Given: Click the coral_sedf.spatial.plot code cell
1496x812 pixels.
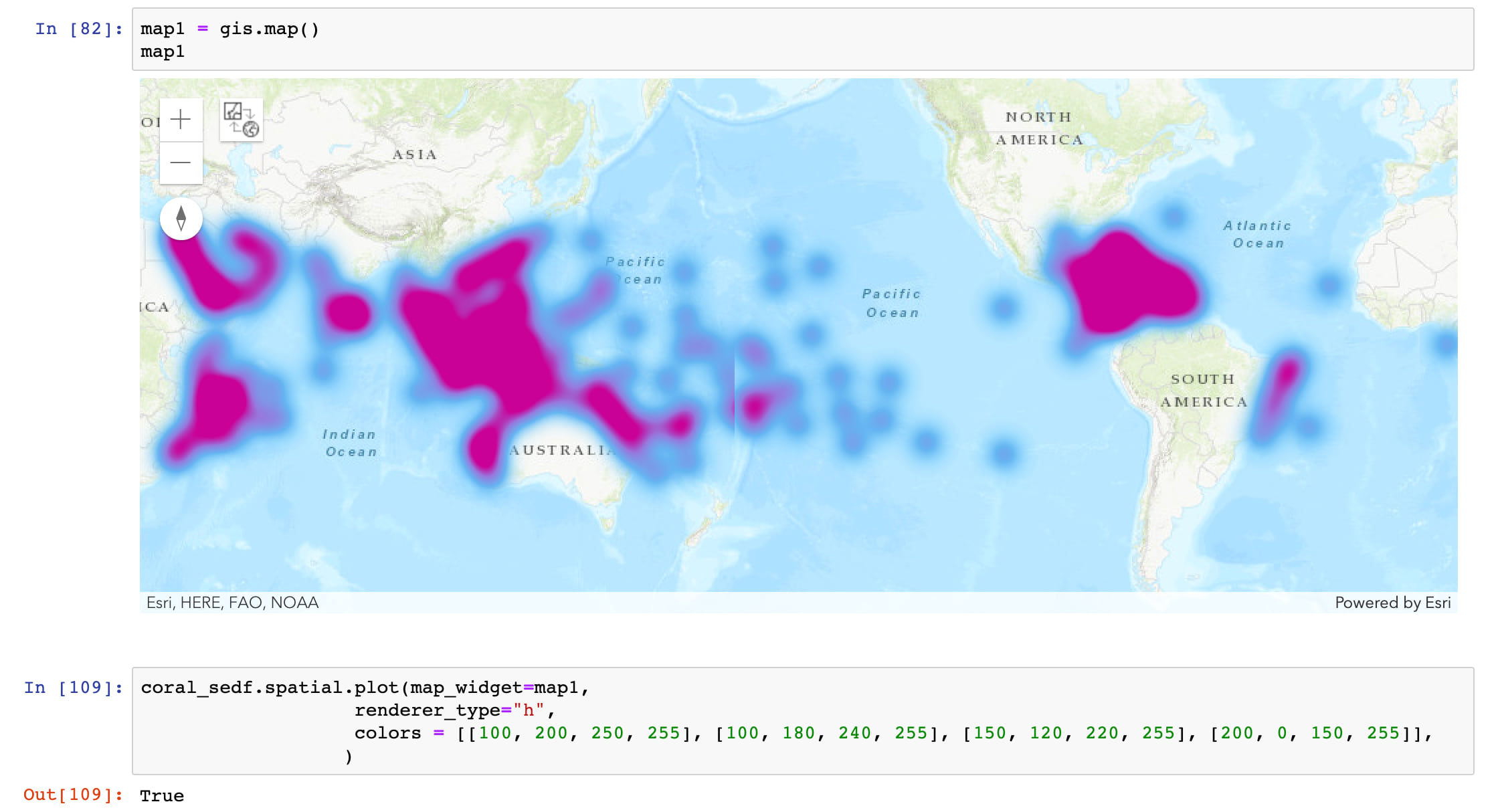Looking at the screenshot, I should [802, 720].
